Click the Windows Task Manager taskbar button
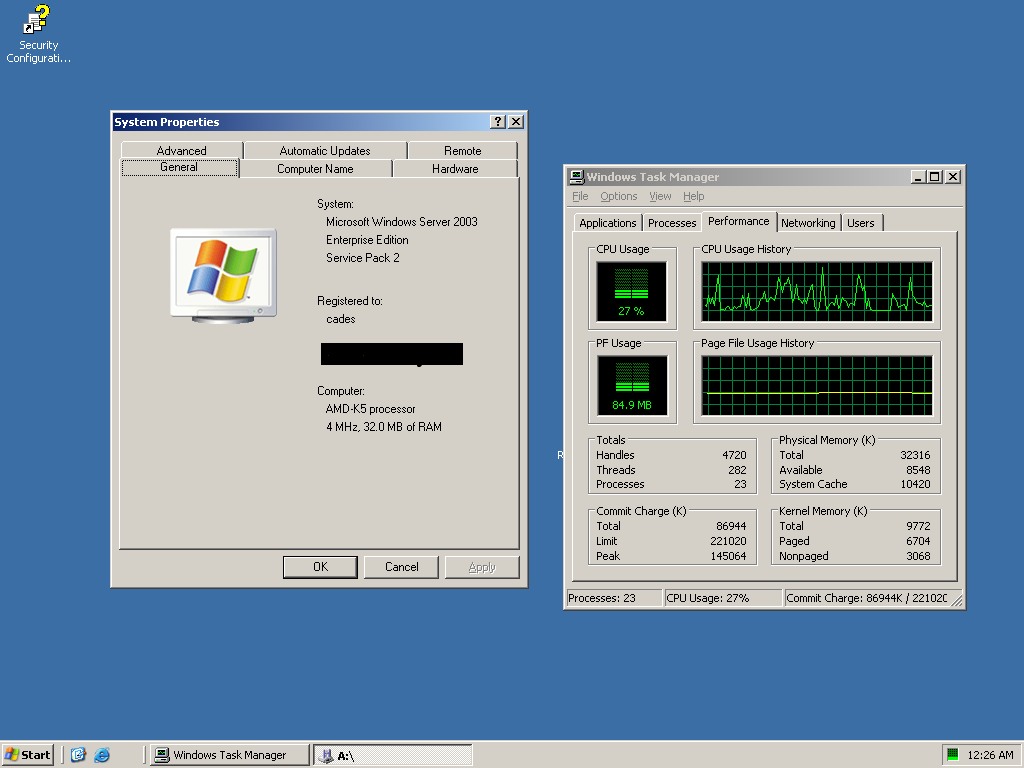Viewport: 1024px width, 768px height. [229, 755]
